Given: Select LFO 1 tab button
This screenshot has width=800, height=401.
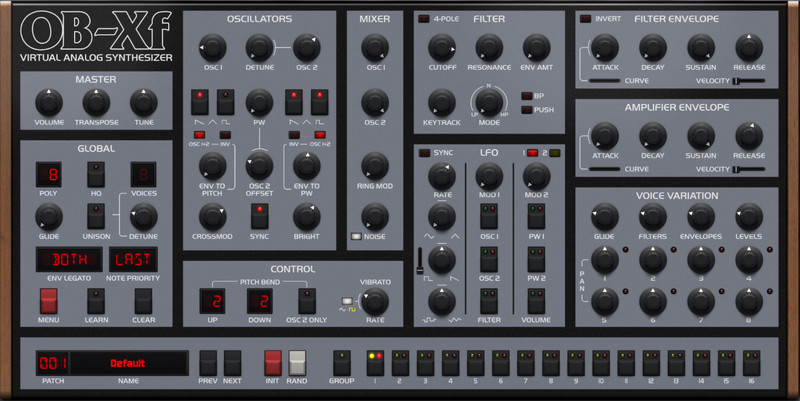Looking at the screenshot, I should 533,153.
